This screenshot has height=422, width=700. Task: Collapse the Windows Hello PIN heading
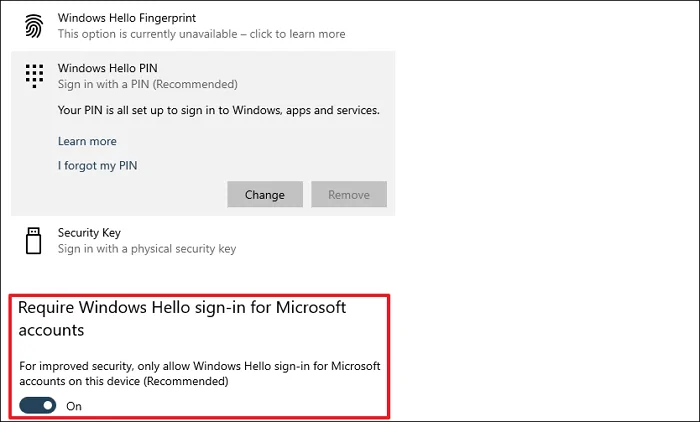click(x=108, y=68)
